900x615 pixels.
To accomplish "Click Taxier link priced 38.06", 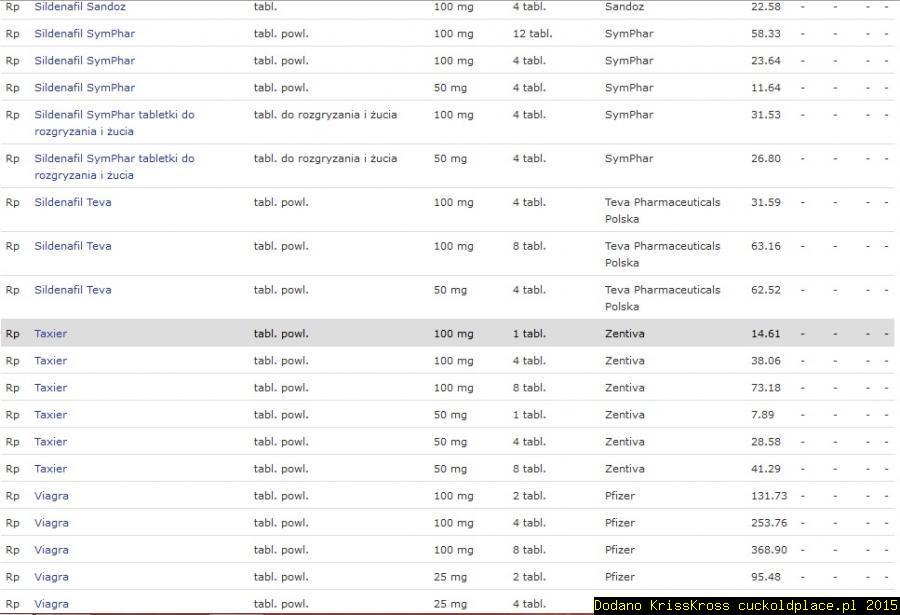I will click(51, 361).
